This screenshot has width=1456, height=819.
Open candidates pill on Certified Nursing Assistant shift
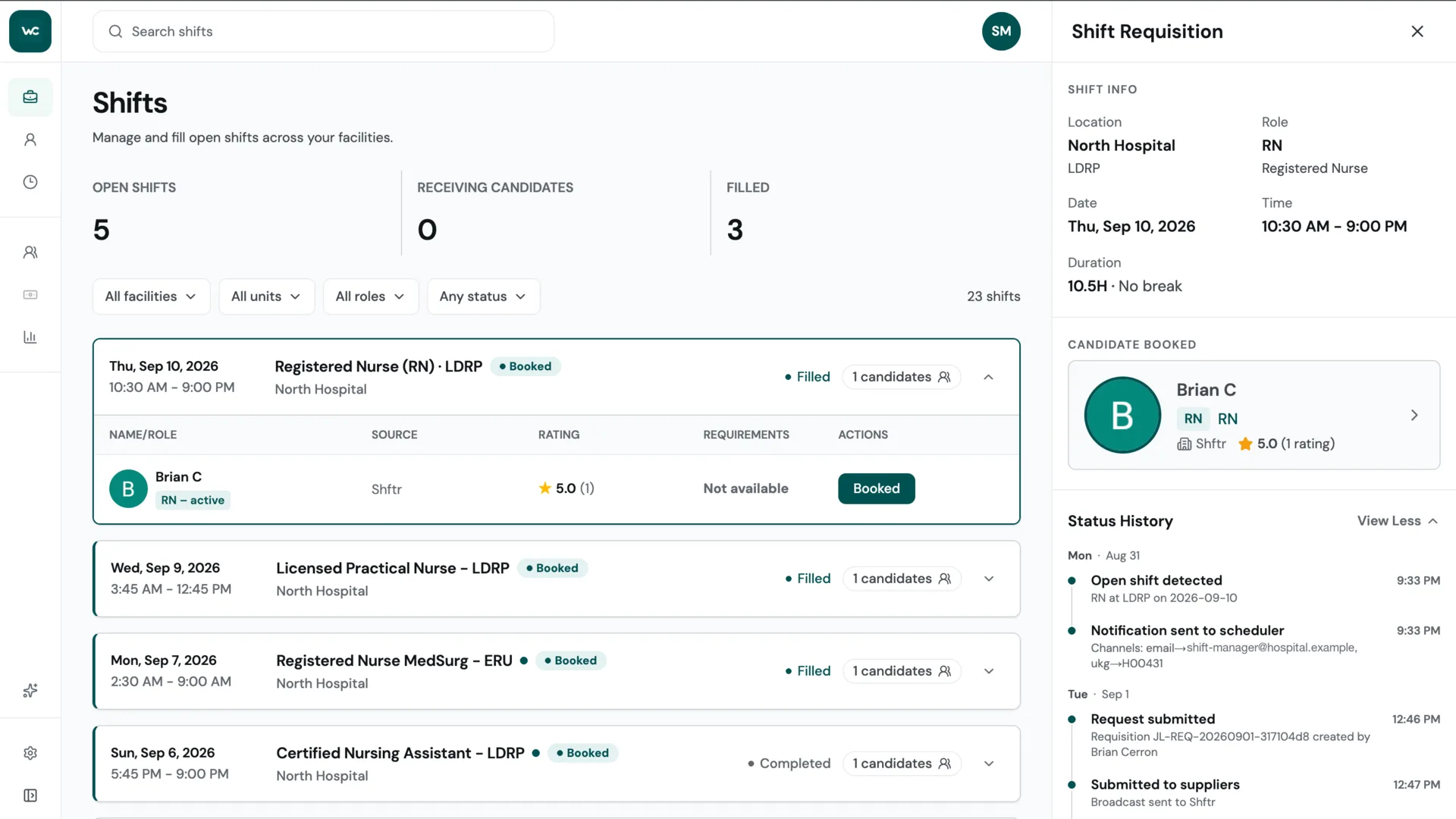902,764
